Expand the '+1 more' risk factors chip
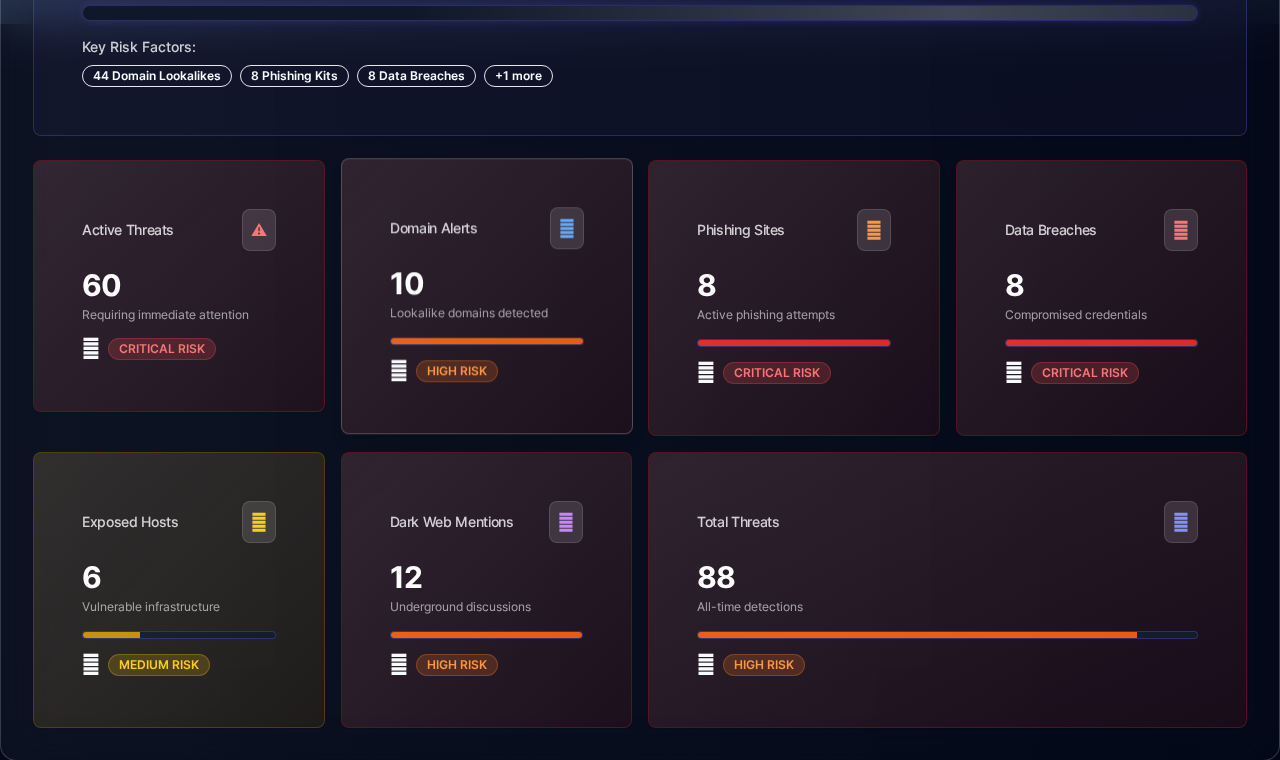This screenshot has width=1280, height=760. pyautogui.click(x=518, y=76)
